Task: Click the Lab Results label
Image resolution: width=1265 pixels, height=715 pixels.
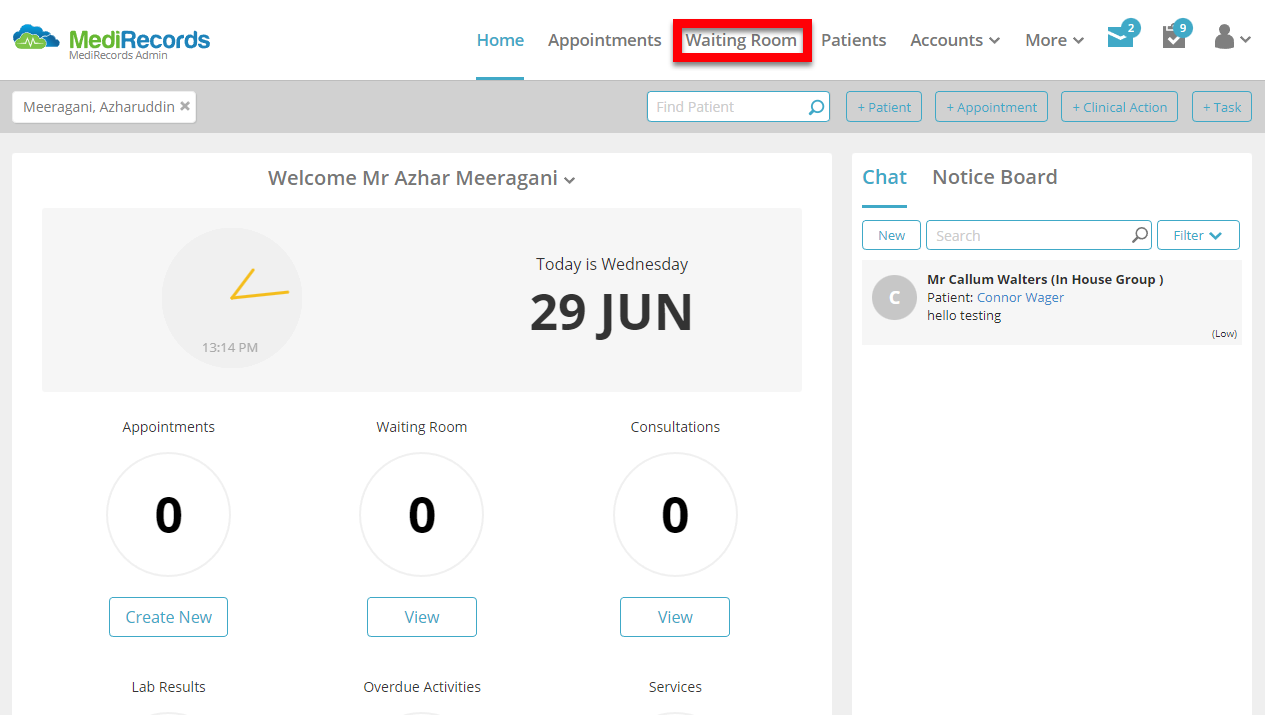Action: pyautogui.click(x=168, y=687)
